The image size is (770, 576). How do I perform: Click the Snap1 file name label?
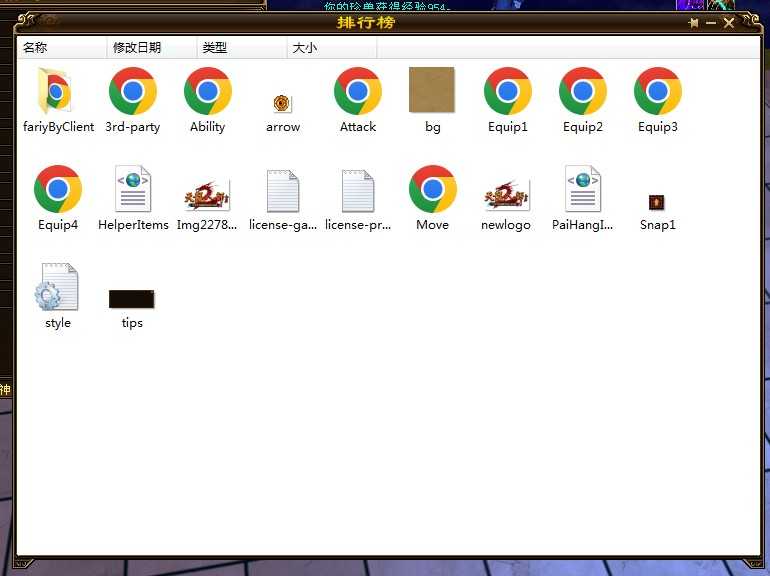coord(658,225)
